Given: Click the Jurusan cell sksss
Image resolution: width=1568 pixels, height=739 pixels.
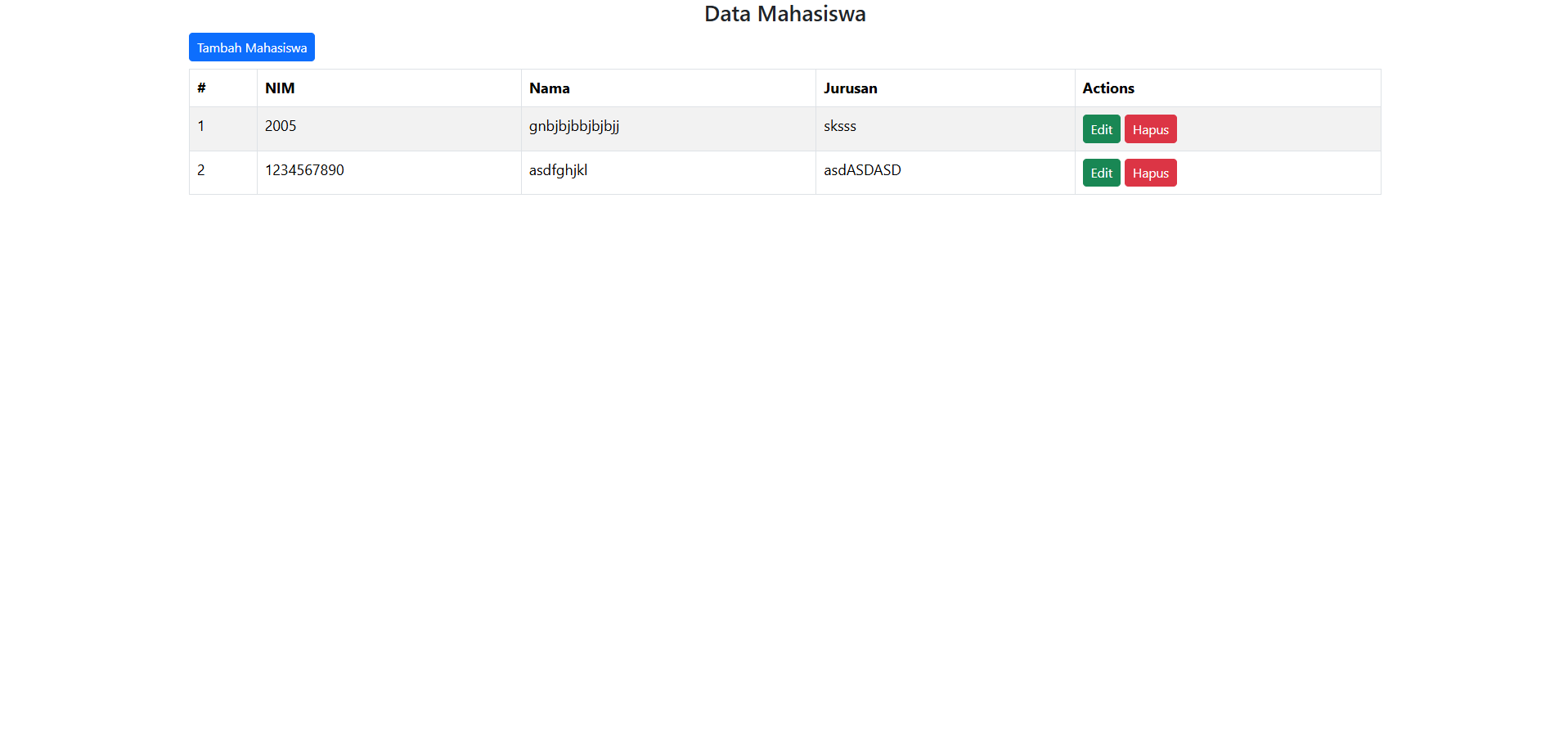Looking at the screenshot, I should click(x=839, y=126).
